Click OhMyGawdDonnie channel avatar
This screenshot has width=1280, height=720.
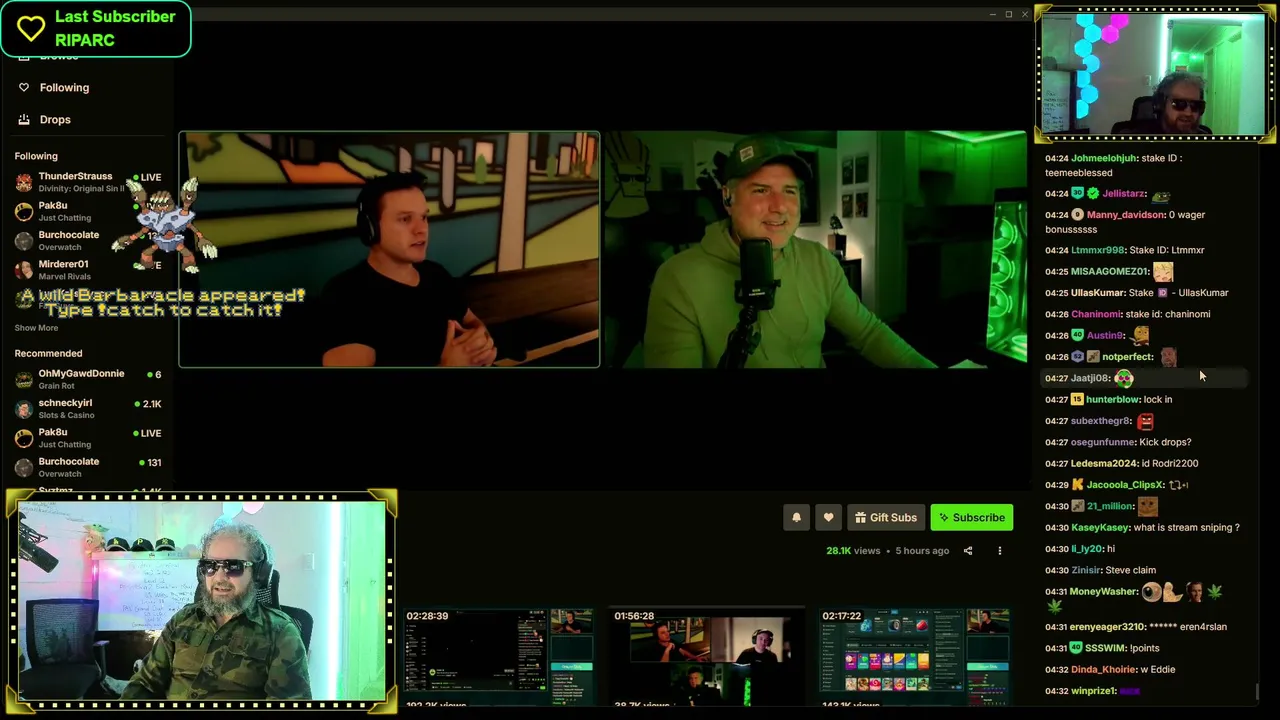click(x=24, y=379)
